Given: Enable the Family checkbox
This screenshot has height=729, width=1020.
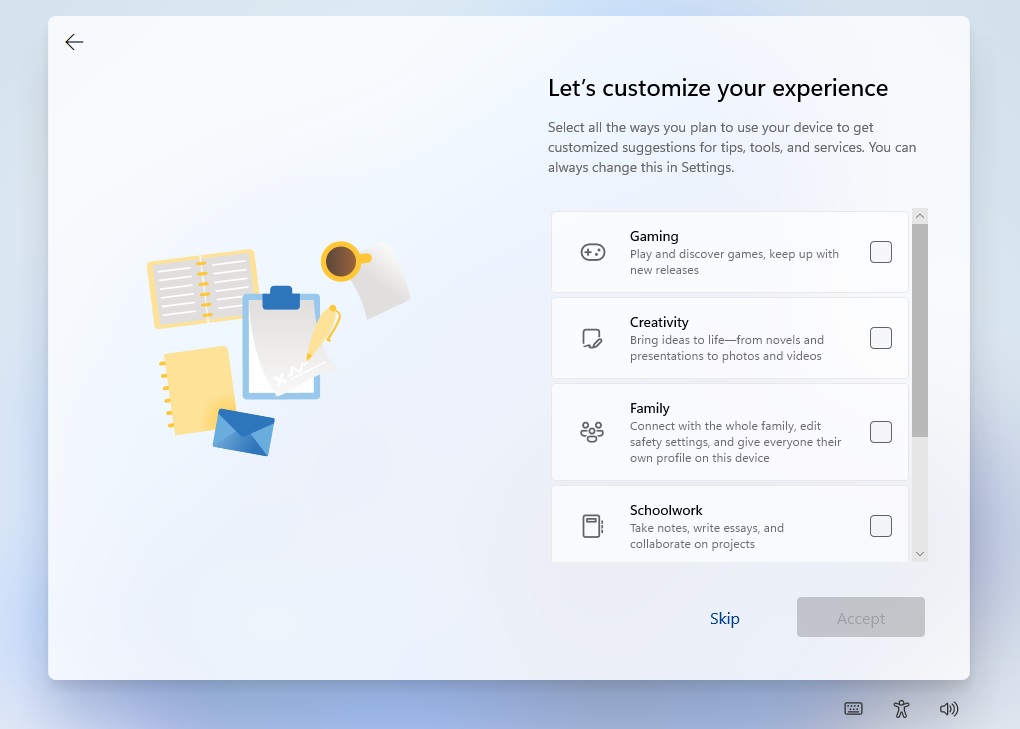Looking at the screenshot, I should tap(881, 432).
